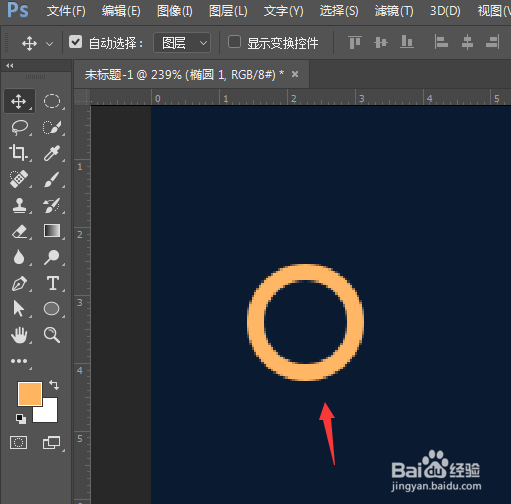Open the orange foreground color picker
Viewport: 511px width, 504px height.
pos(30,394)
